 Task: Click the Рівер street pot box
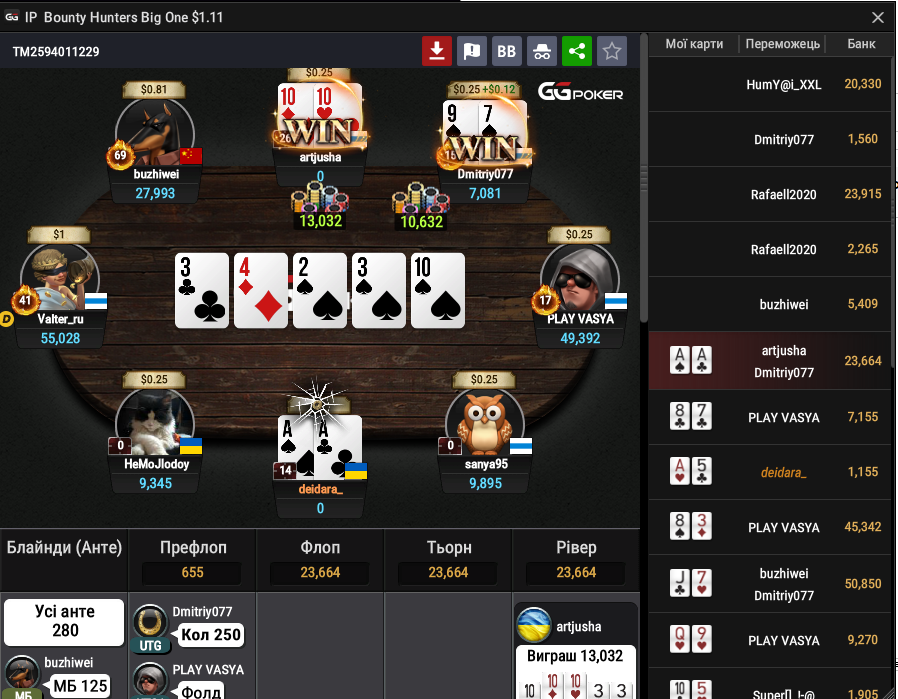576,572
